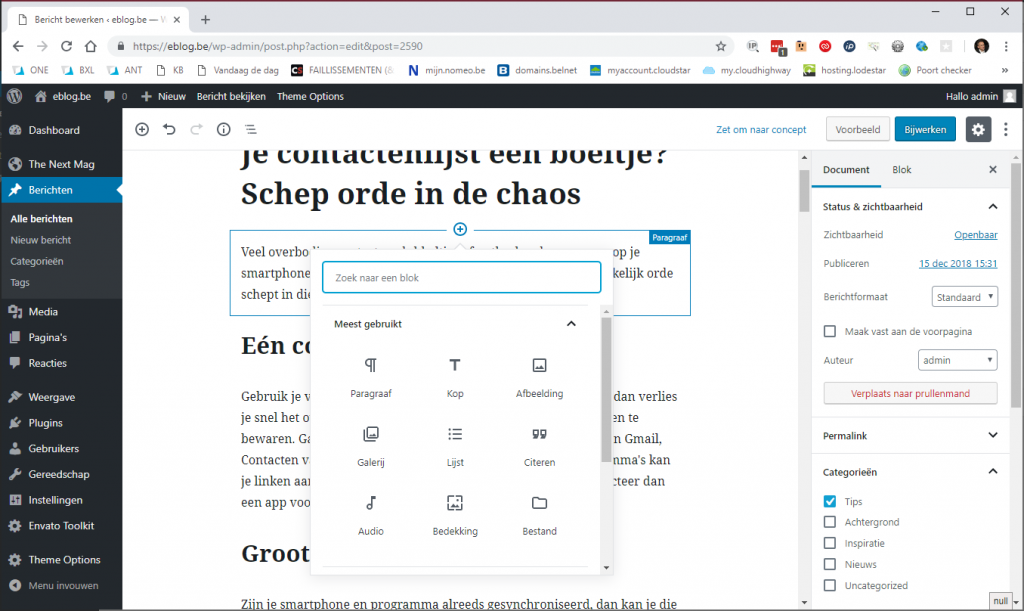Insert an Audio block
The width and height of the screenshot is (1024, 611).
point(371,514)
